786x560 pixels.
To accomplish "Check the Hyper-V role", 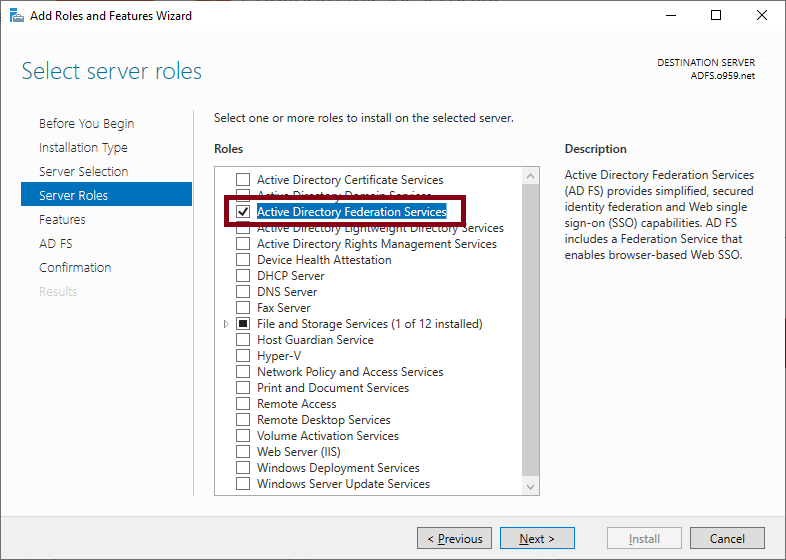I will (243, 356).
